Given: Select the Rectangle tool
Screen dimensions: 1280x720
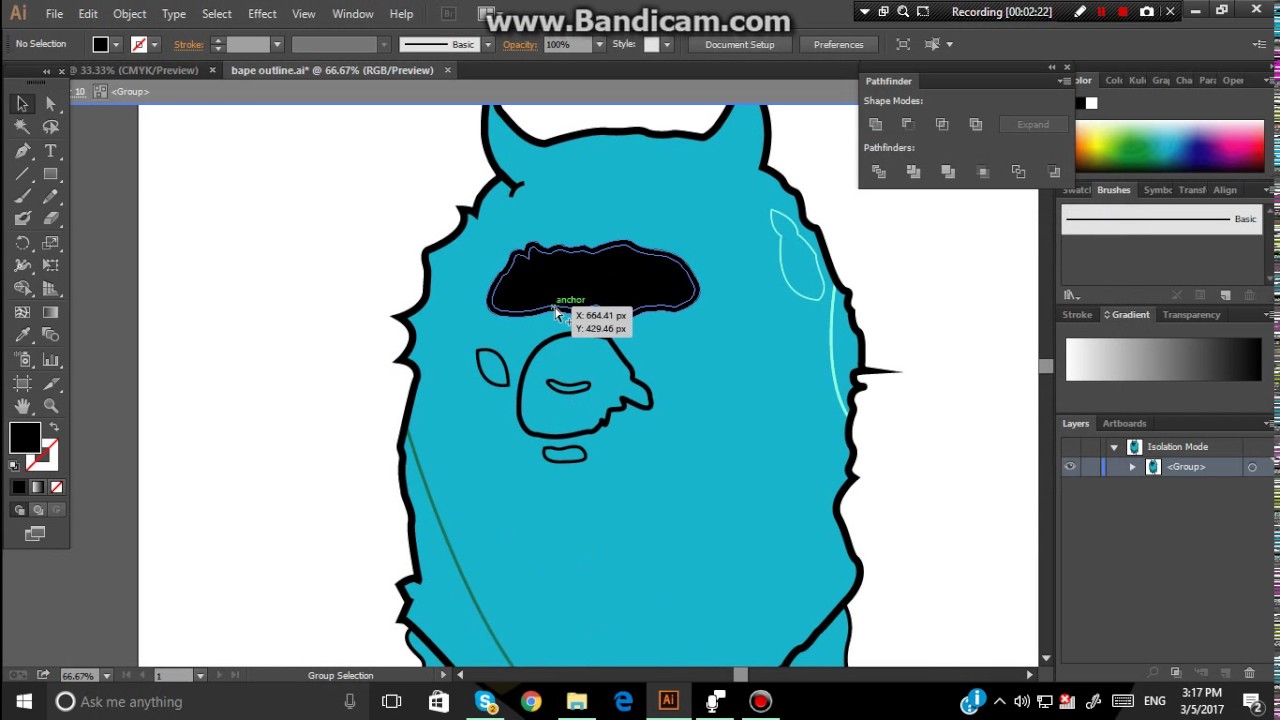Looking at the screenshot, I should (51, 174).
